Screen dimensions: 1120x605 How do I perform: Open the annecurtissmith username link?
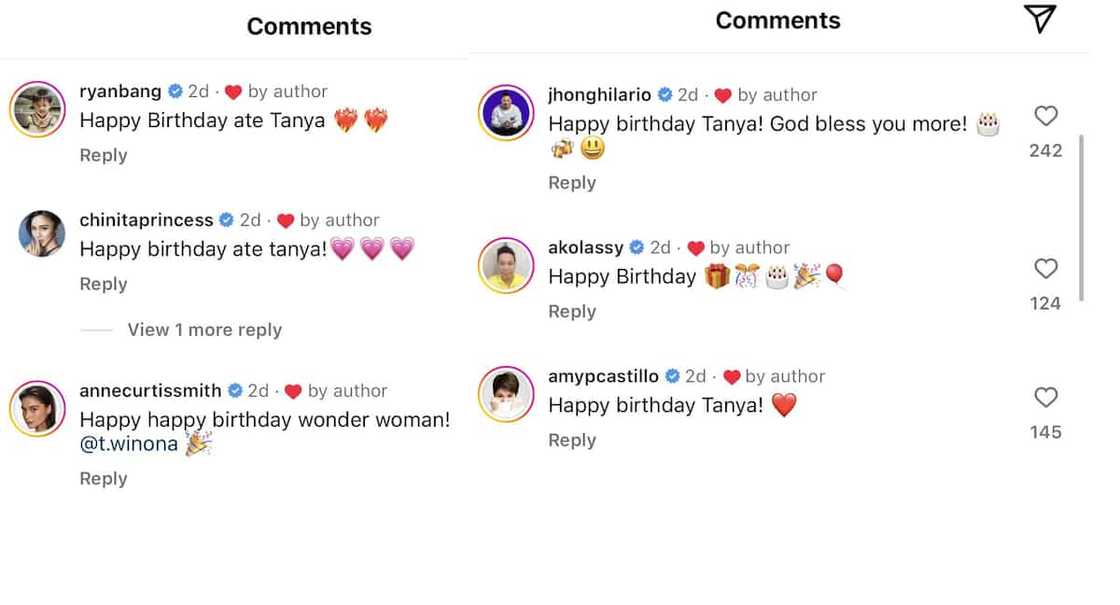point(150,391)
